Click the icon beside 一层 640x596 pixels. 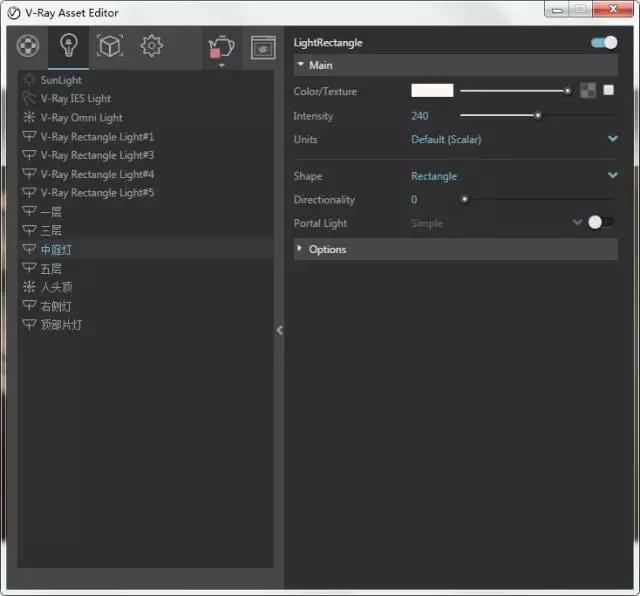pos(29,211)
